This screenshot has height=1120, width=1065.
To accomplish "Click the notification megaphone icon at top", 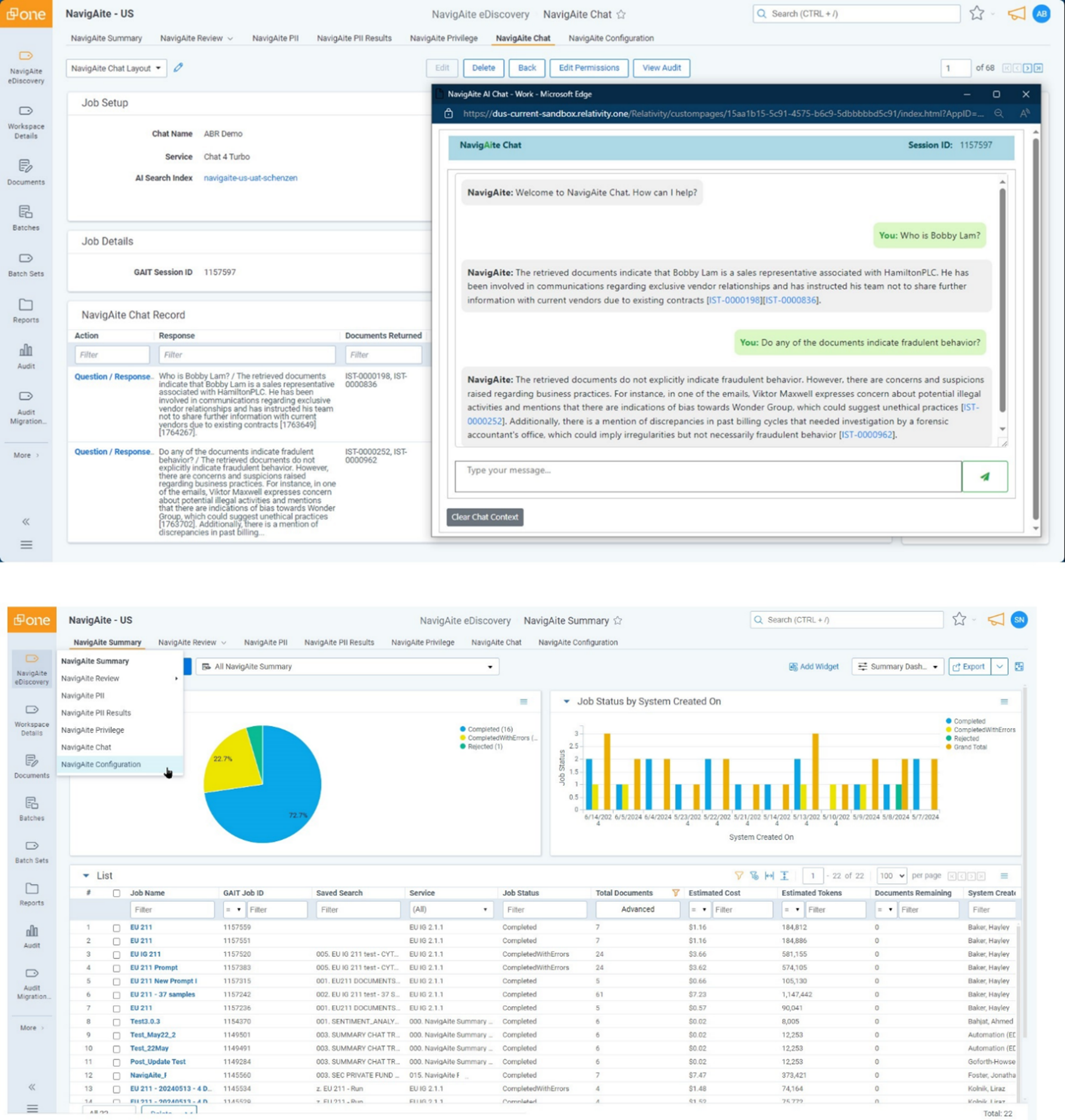I will pos(1016,14).
